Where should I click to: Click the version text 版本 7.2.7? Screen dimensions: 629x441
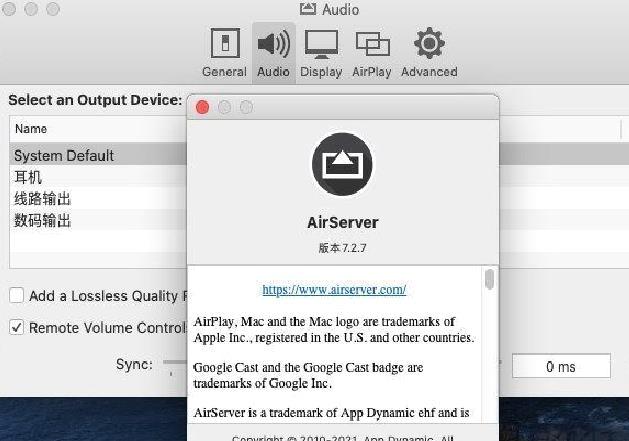(x=342, y=248)
